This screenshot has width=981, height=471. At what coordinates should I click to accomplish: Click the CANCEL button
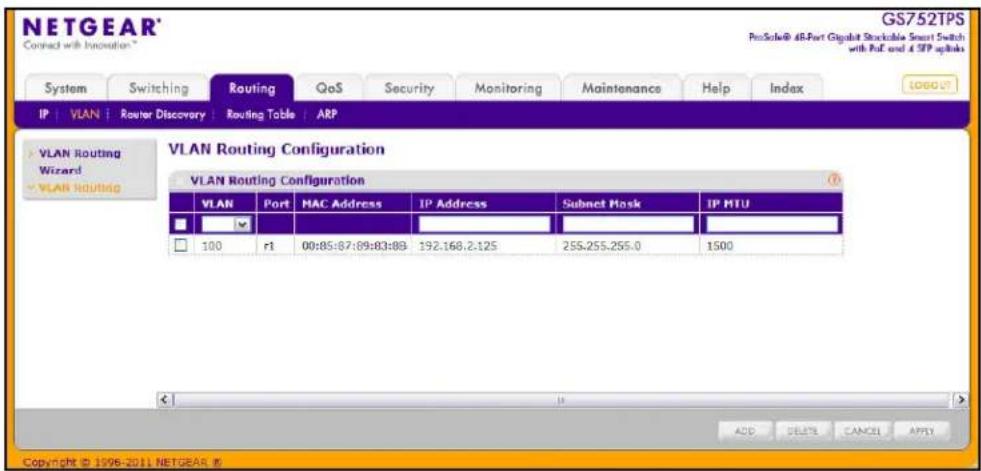point(862,431)
